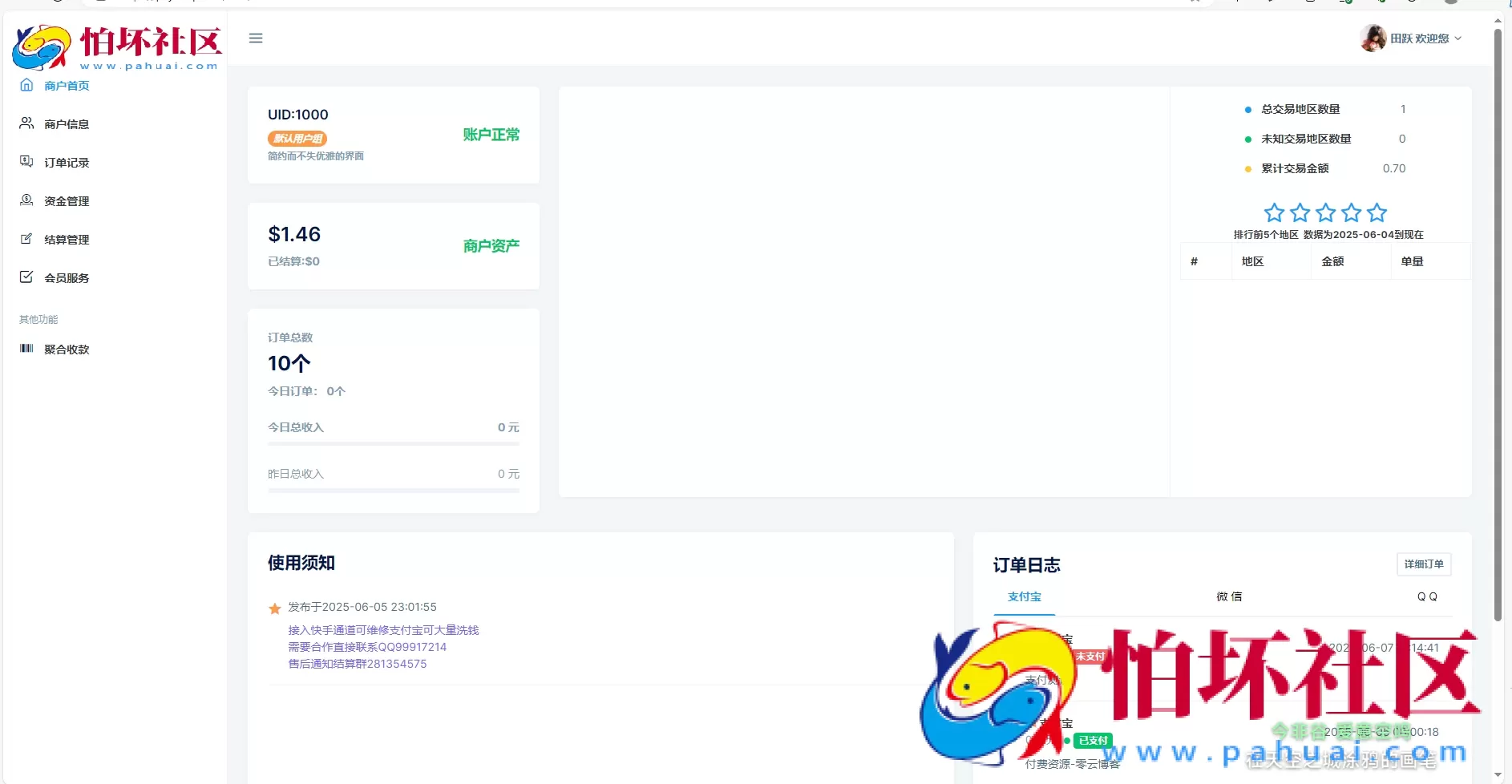1512x784 pixels.
Task: Click the 详细订单 button
Action: 1423,564
